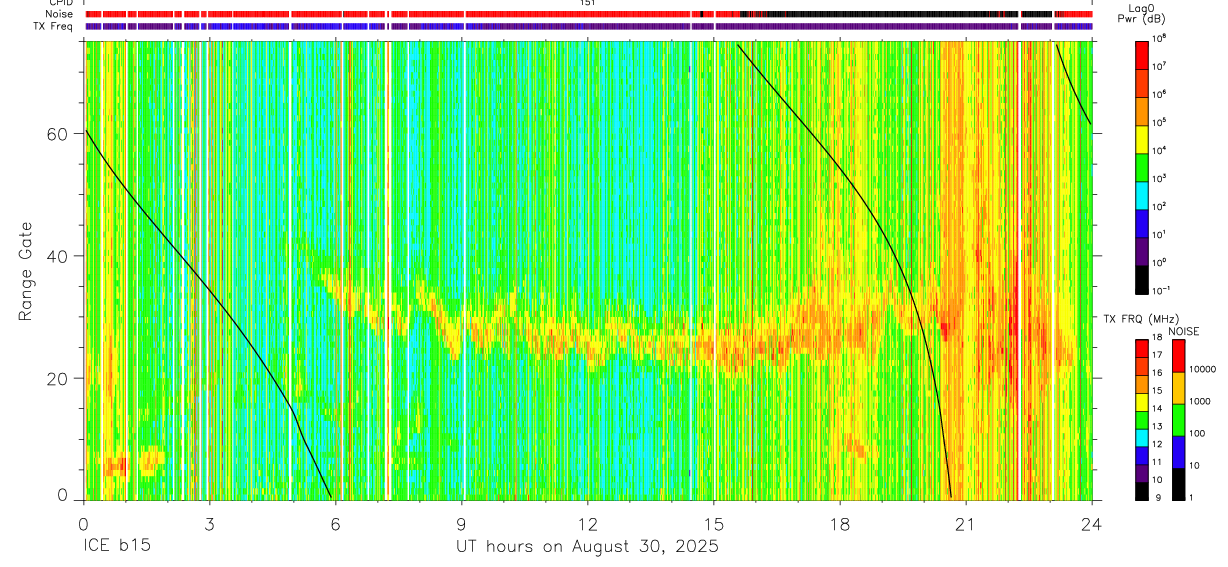The height and width of the screenshot is (567, 1228).
Task: Select the 'Range Gate' y-axis title
Action: click(25, 271)
